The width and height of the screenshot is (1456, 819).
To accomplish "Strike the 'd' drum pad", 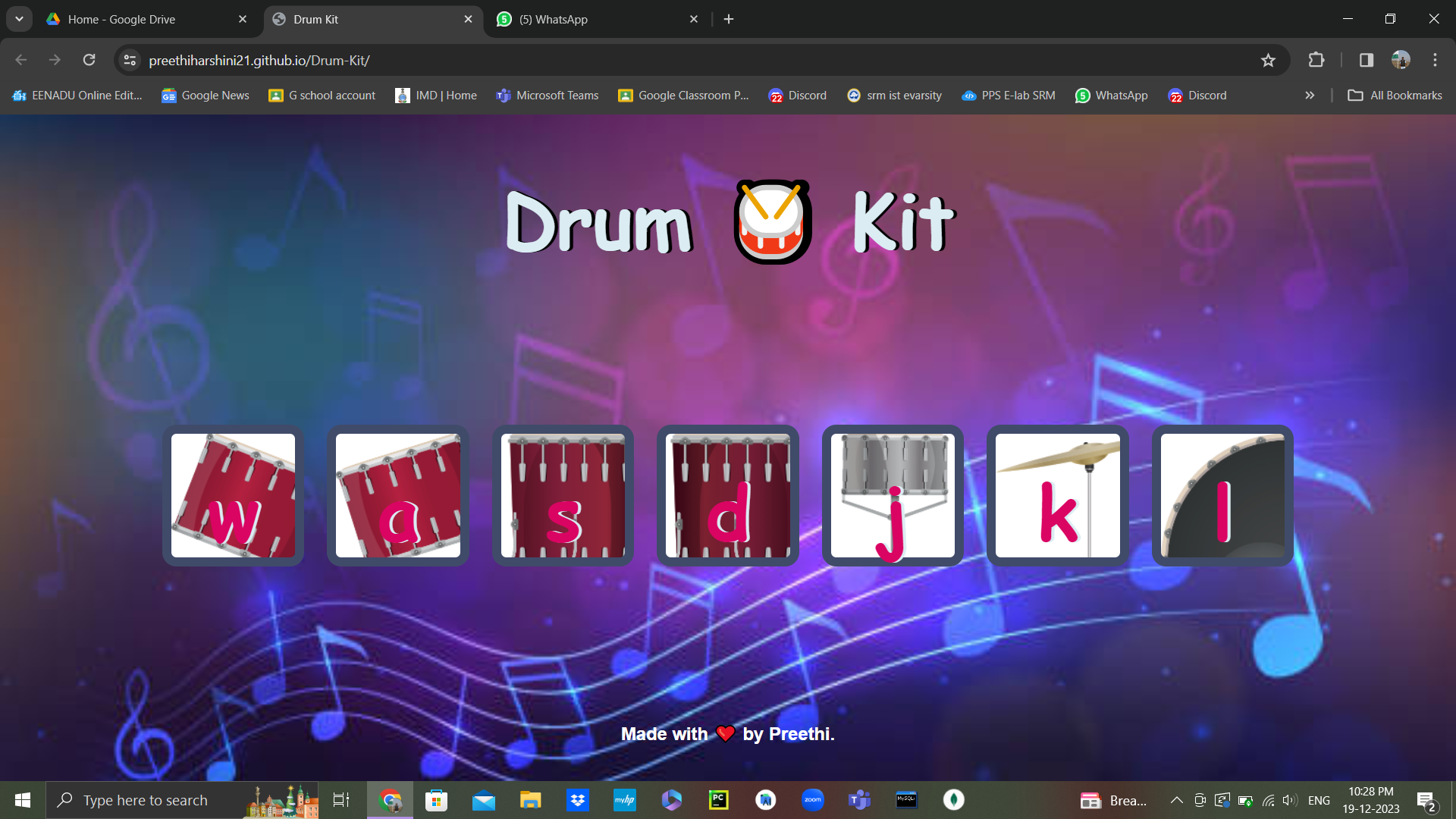I will tap(727, 495).
